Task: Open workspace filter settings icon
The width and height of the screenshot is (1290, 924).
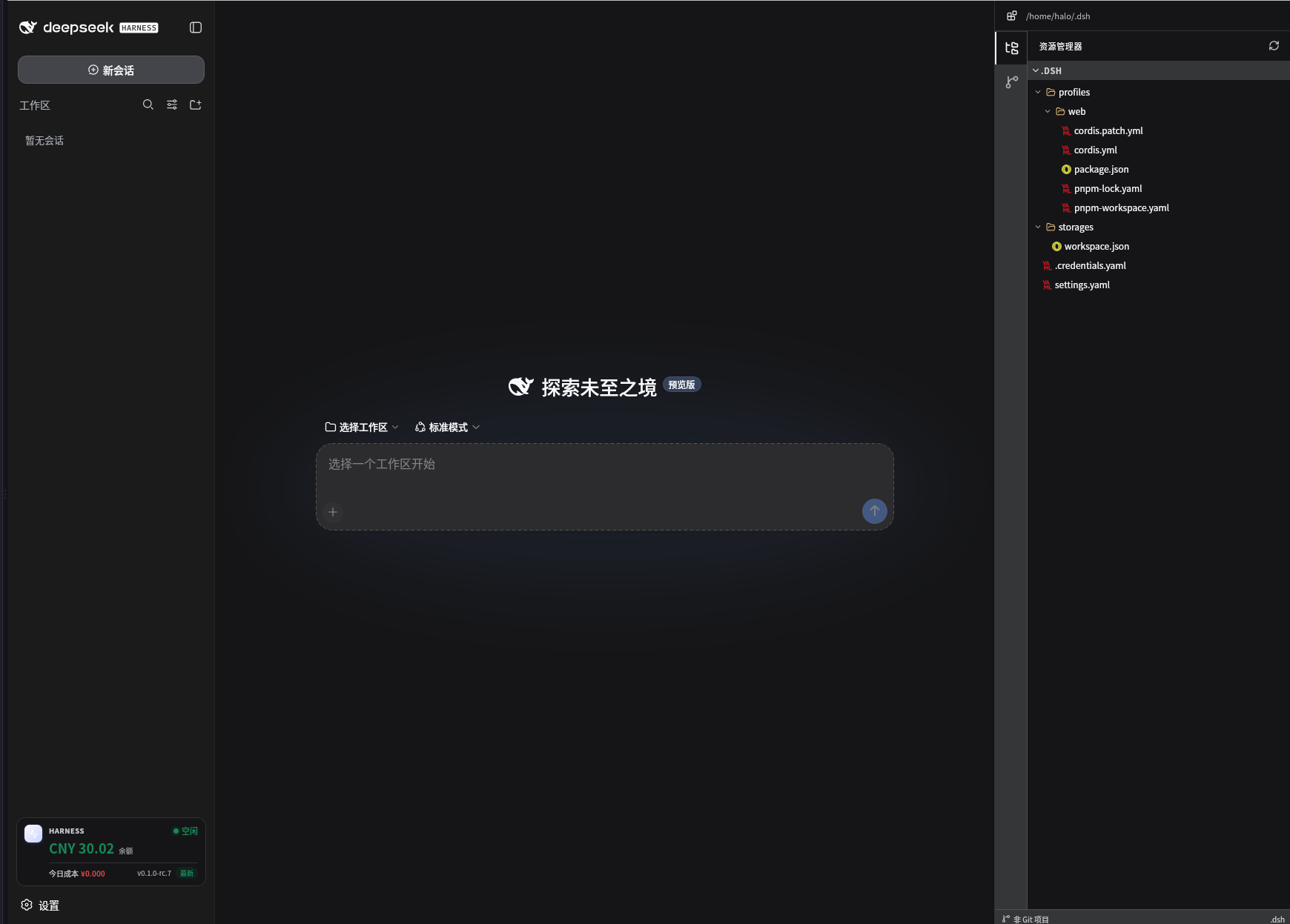Action: point(172,104)
